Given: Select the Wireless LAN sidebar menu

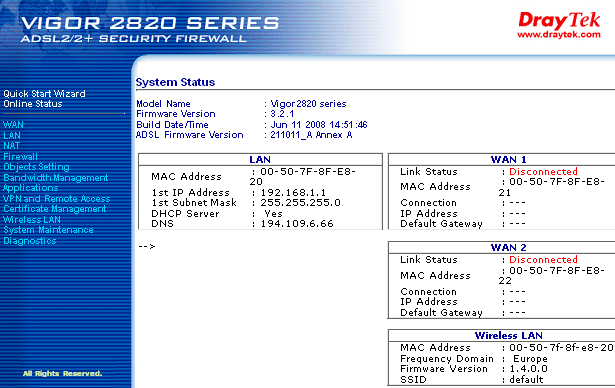Looking at the screenshot, I should point(32,220).
